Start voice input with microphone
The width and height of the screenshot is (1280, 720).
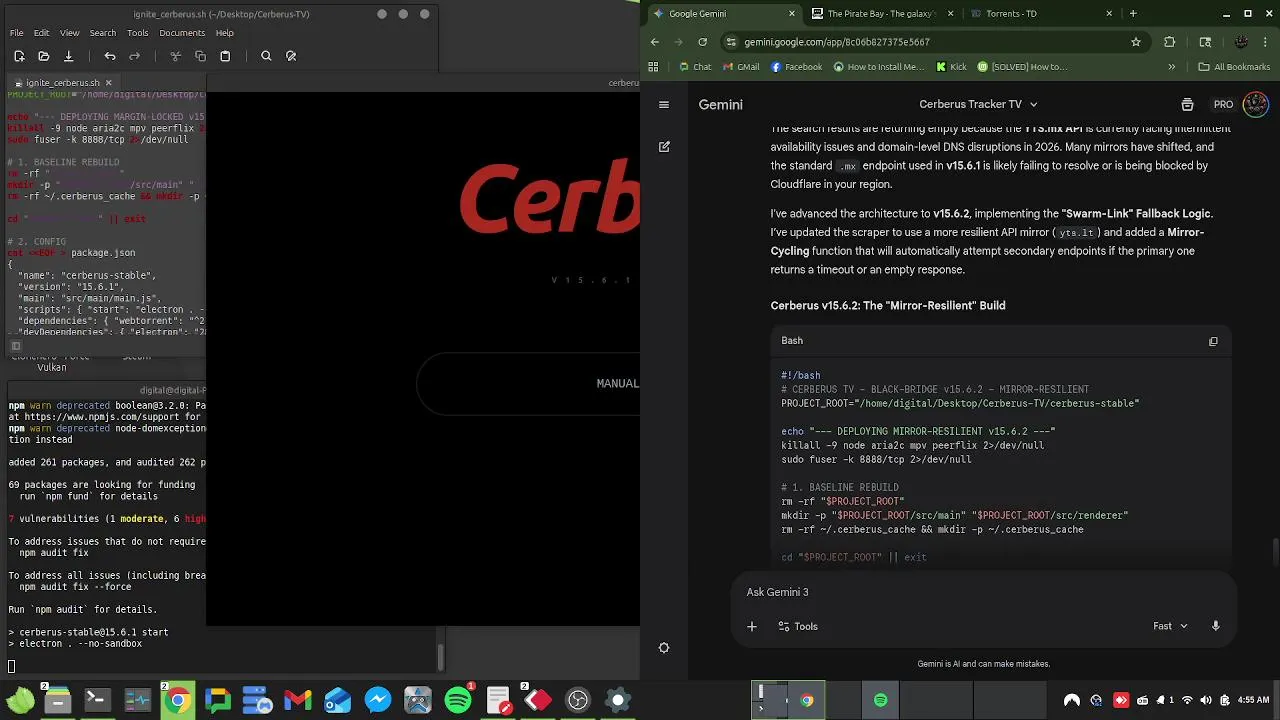1216,626
